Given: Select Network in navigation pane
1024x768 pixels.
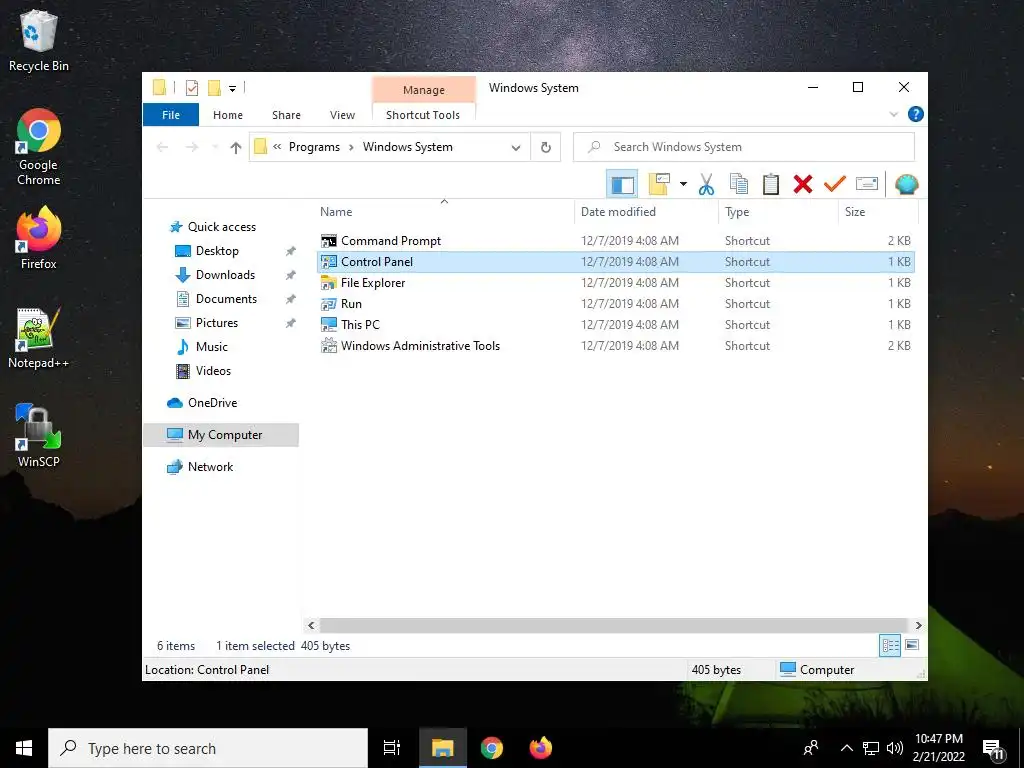Looking at the screenshot, I should (210, 467).
